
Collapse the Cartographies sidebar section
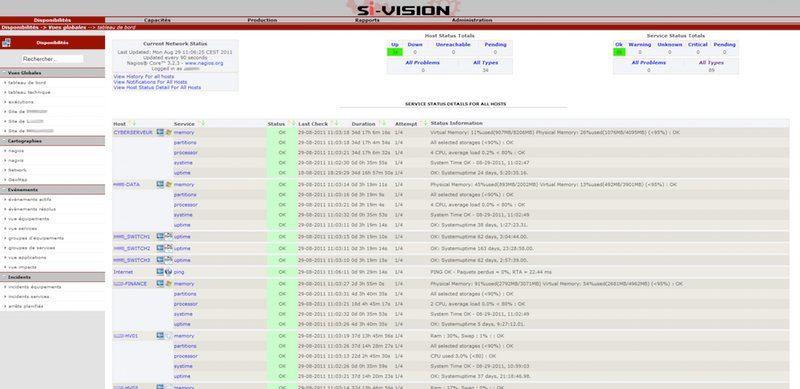point(53,141)
